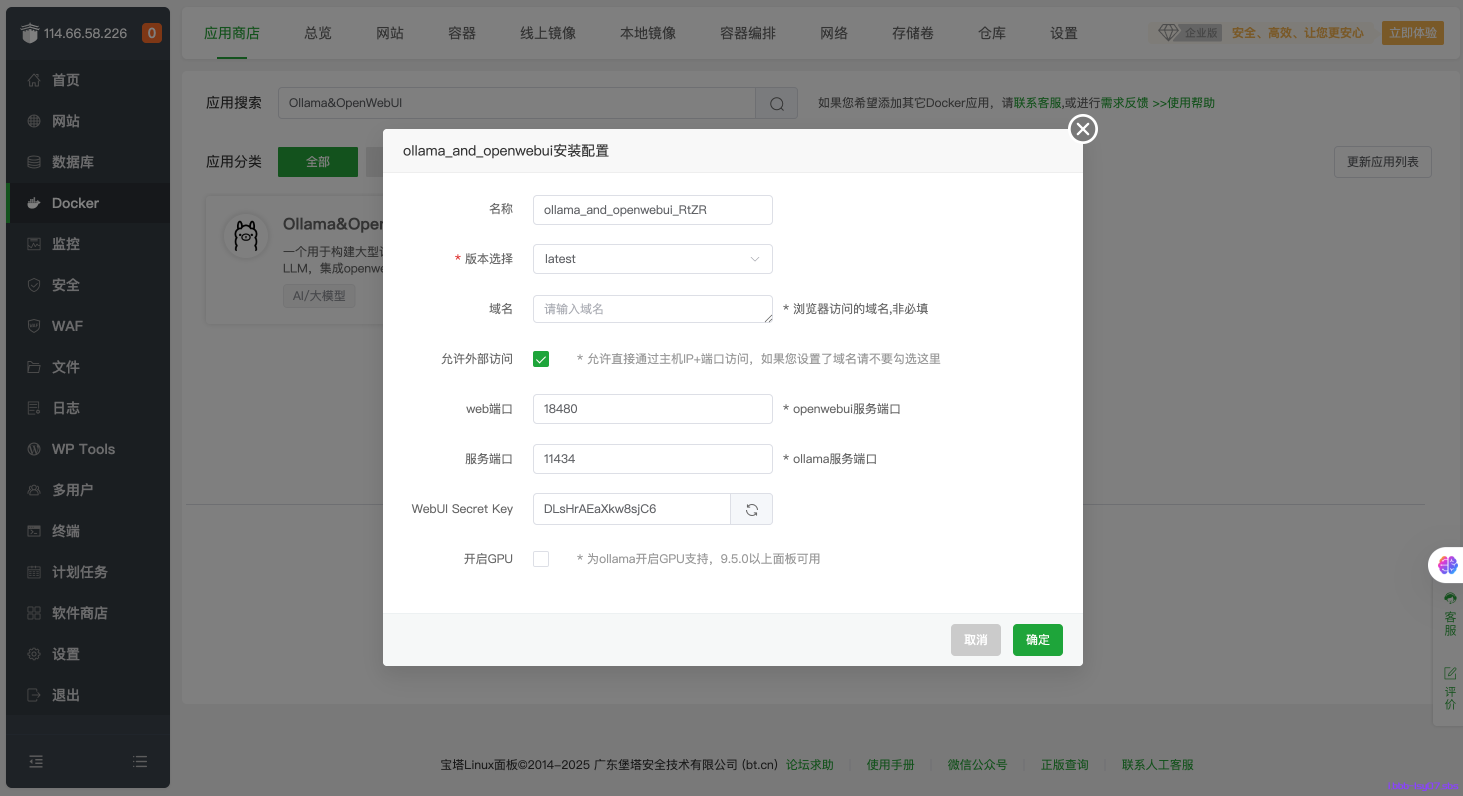The width and height of the screenshot is (1463, 796).
Task: Open the 容器编排 tab
Action: coord(748,33)
